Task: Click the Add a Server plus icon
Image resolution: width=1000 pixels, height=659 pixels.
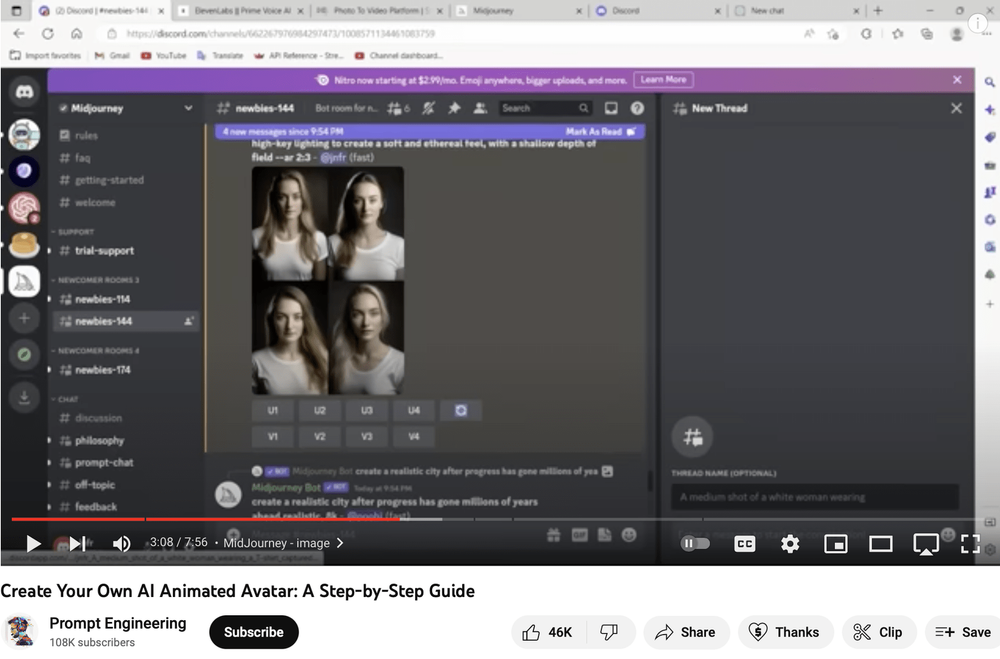Action: (24, 318)
